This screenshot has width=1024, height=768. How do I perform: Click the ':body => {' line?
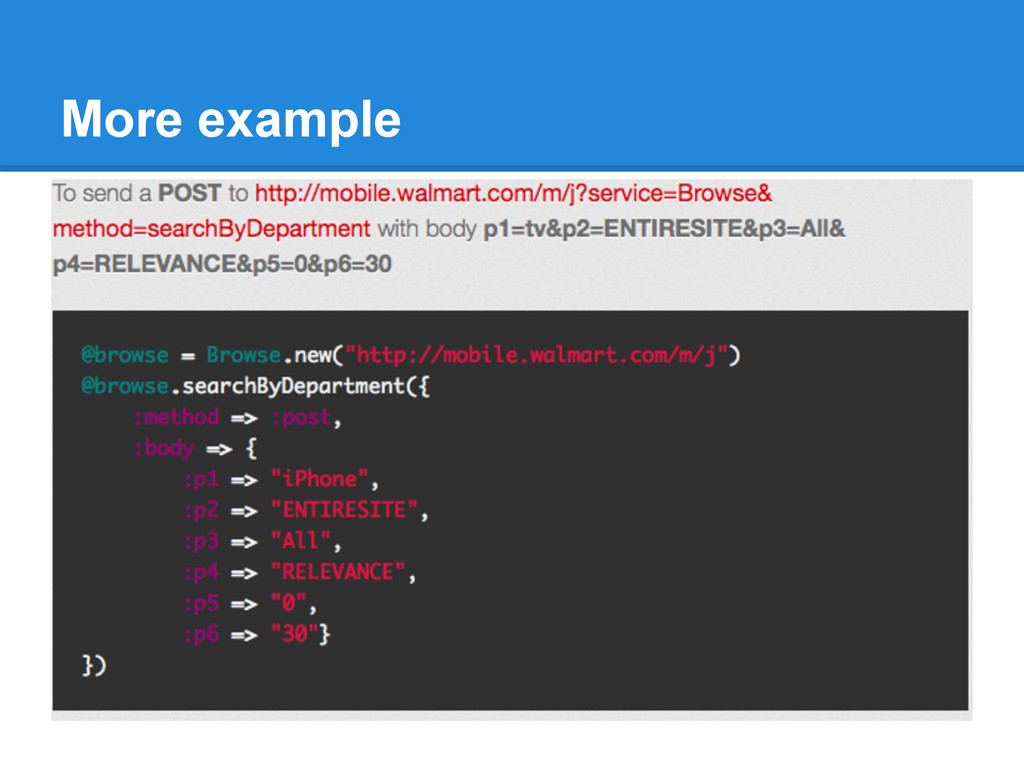click(x=195, y=449)
